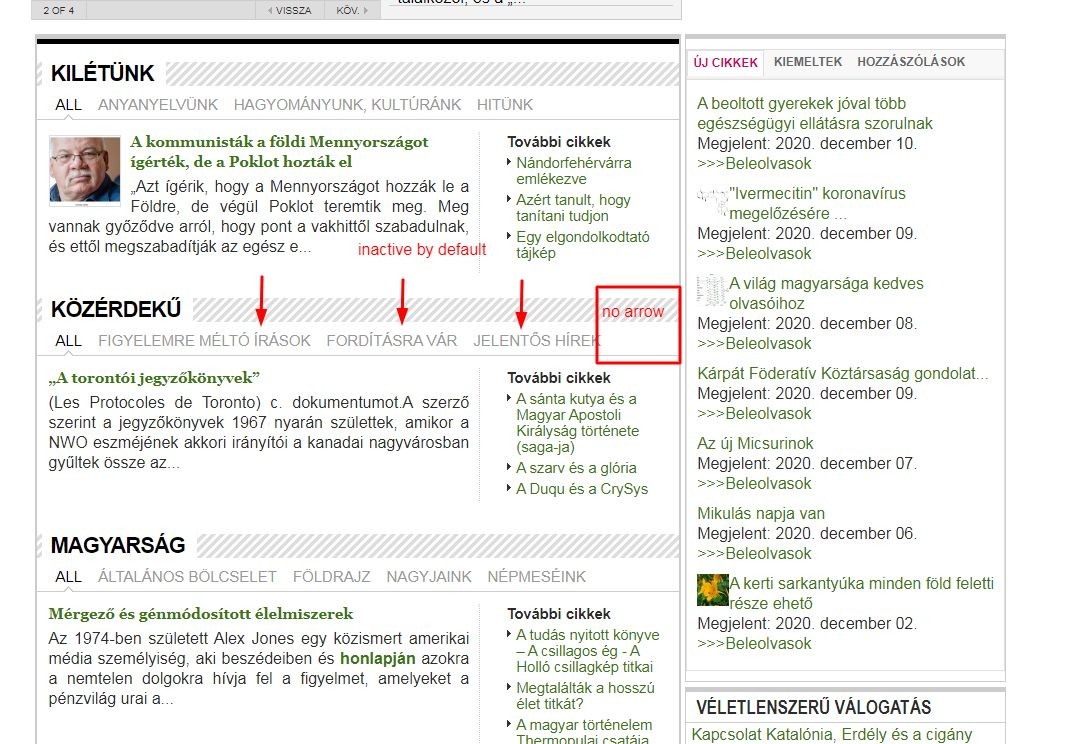Open link Azért tanult, hogy tanítani tudjon
The height and width of the screenshot is (744, 1081).
point(574,208)
